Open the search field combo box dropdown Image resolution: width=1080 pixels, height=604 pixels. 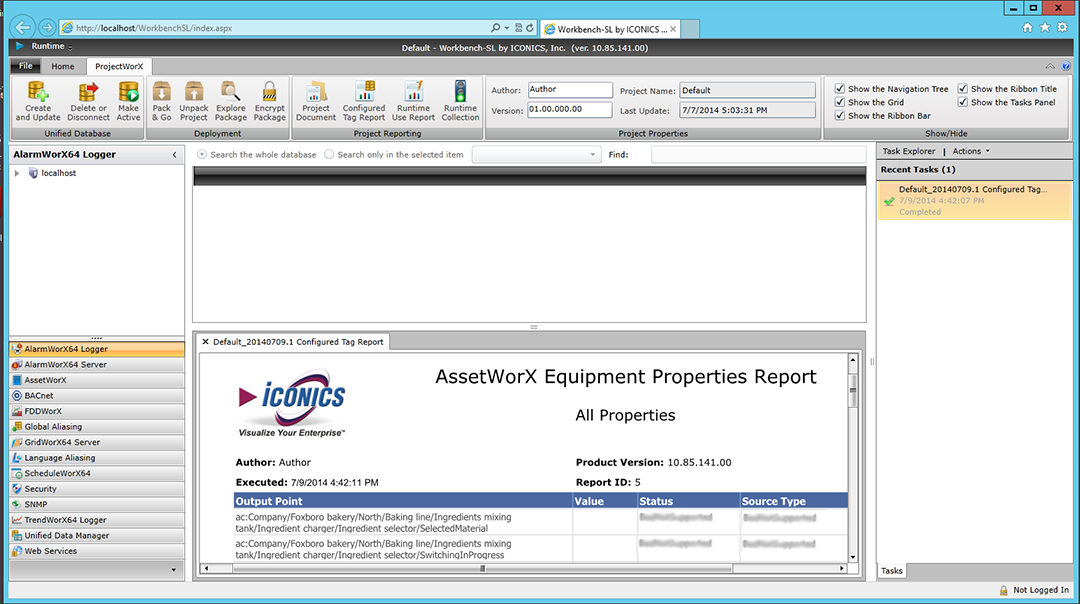pyautogui.click(x=593, y=155)
